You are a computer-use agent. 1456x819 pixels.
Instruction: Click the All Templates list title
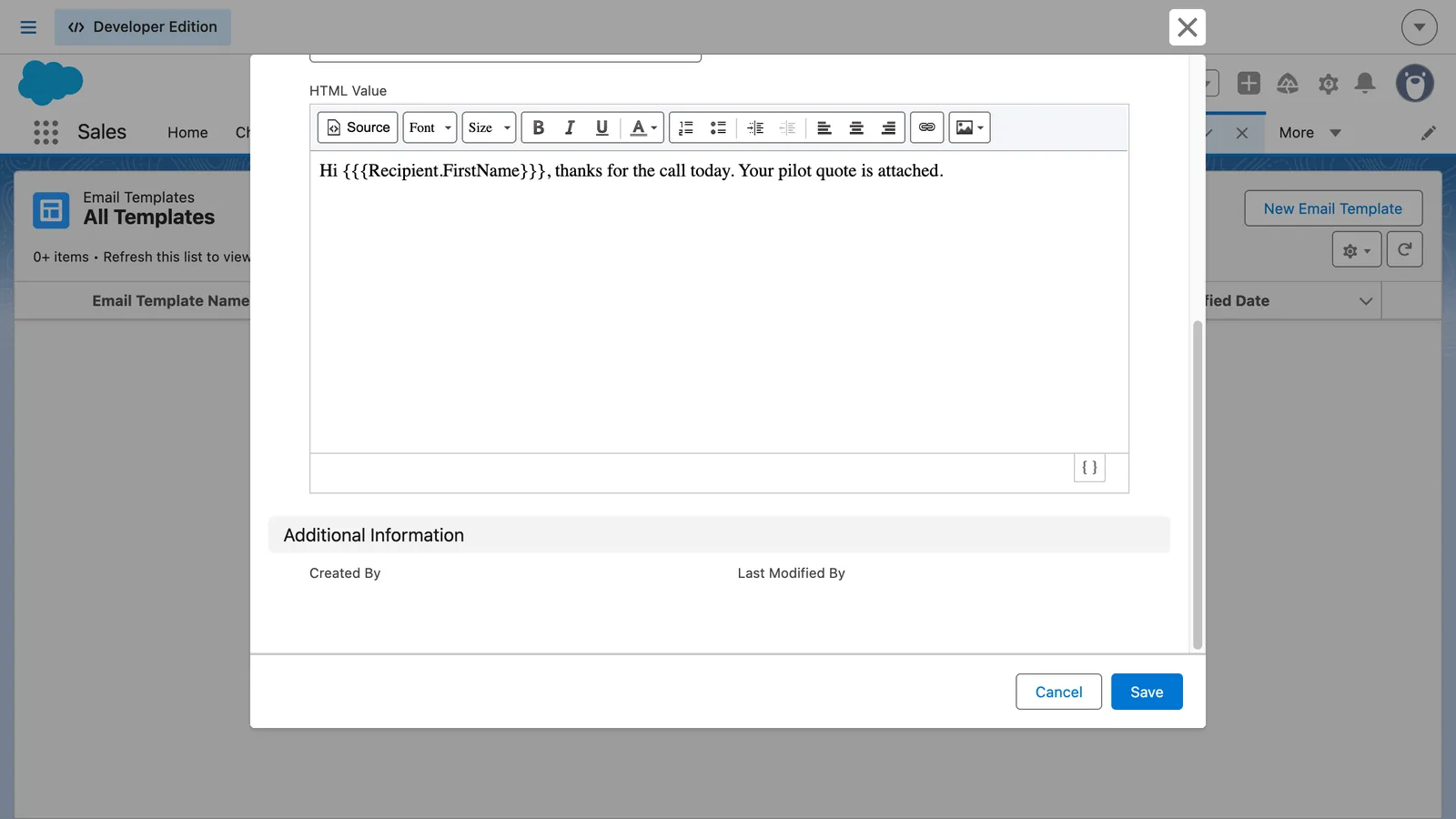point(149,217)
